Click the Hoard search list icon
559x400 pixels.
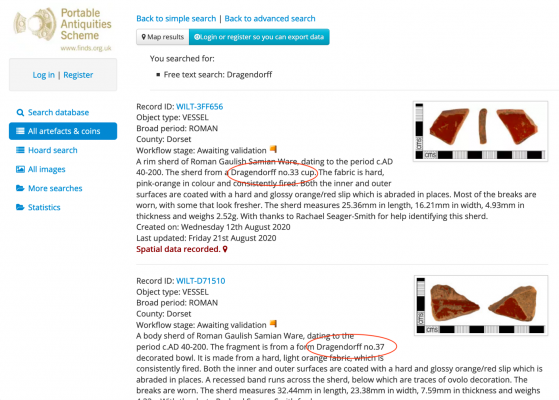click(x=20, y=150)
